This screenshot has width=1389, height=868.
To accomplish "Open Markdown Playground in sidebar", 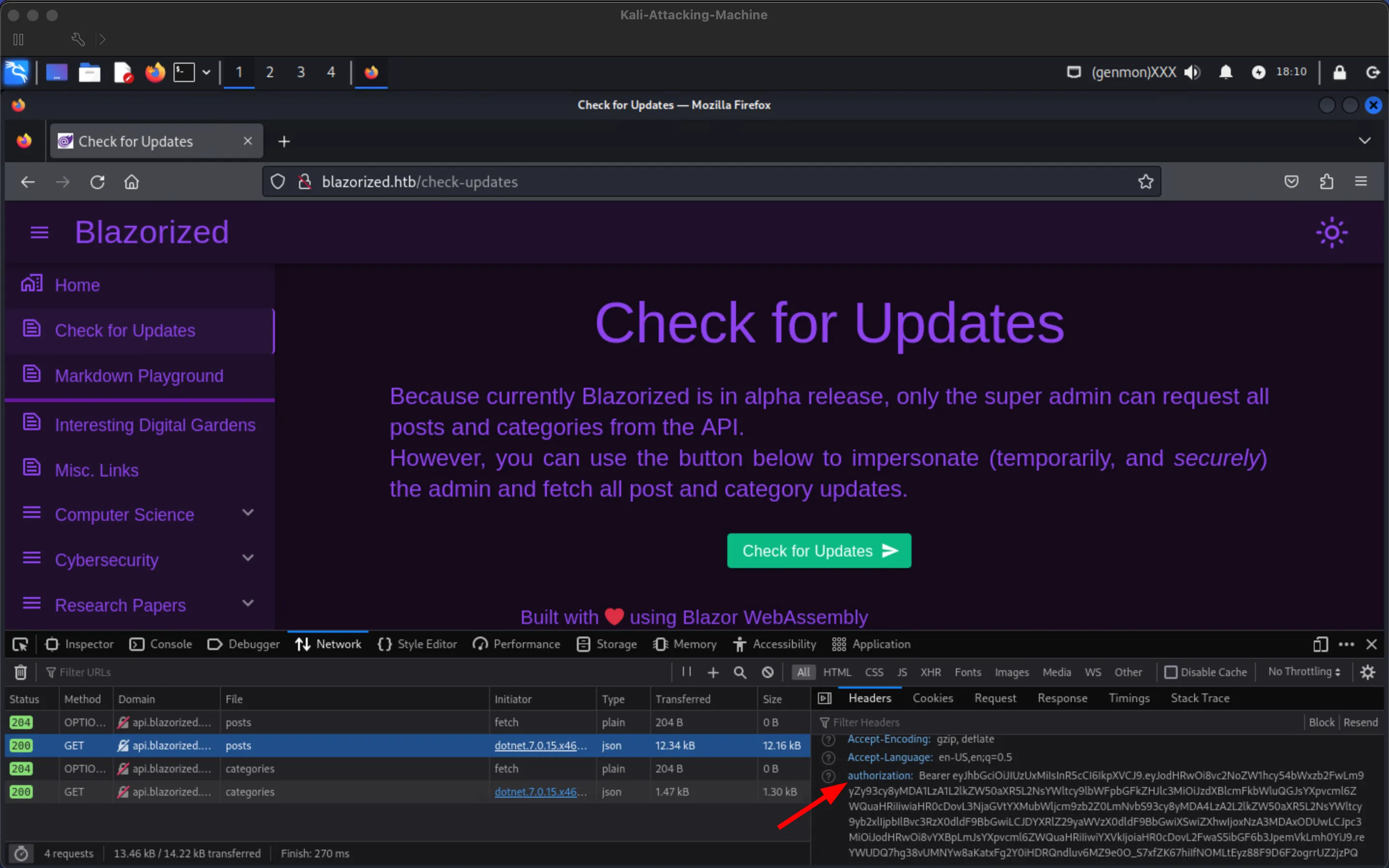I will point(139,376).
